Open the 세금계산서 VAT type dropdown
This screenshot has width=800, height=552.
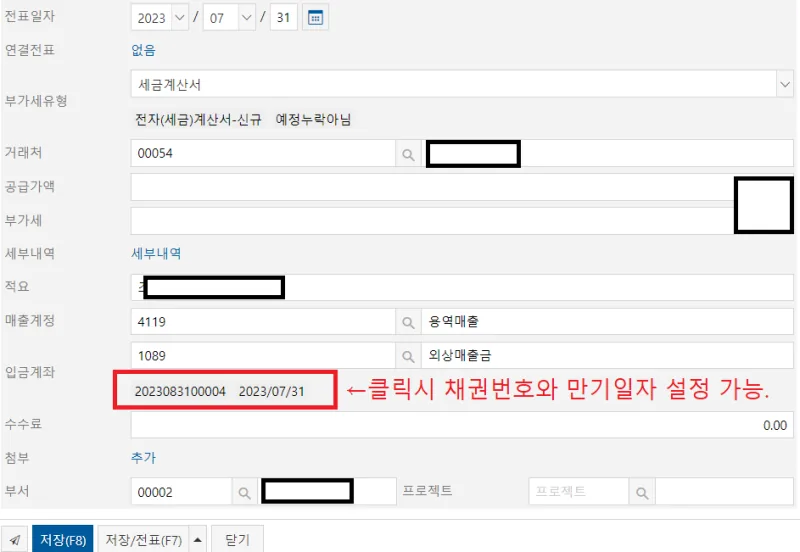pyautogui.click(x=785, y=84)
